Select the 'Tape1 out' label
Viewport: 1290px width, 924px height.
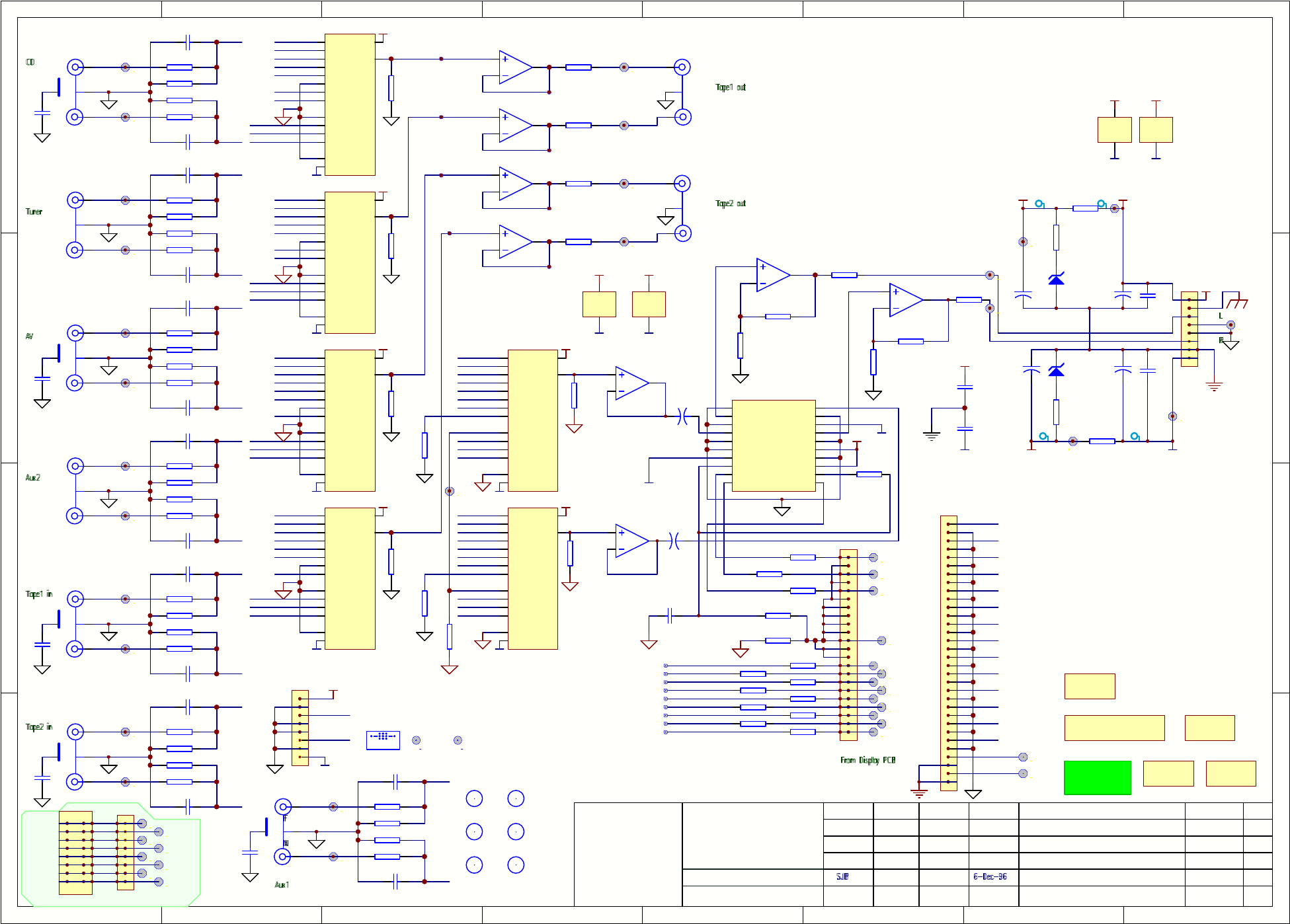[731, 87]
